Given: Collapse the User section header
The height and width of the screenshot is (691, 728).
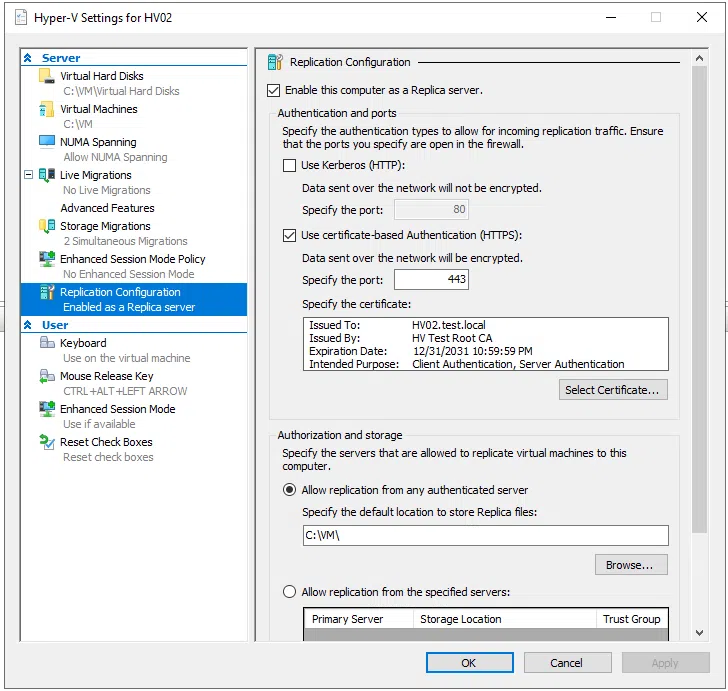Looking at the screenshot, I should pyautogui.click(x=28, y=325).
